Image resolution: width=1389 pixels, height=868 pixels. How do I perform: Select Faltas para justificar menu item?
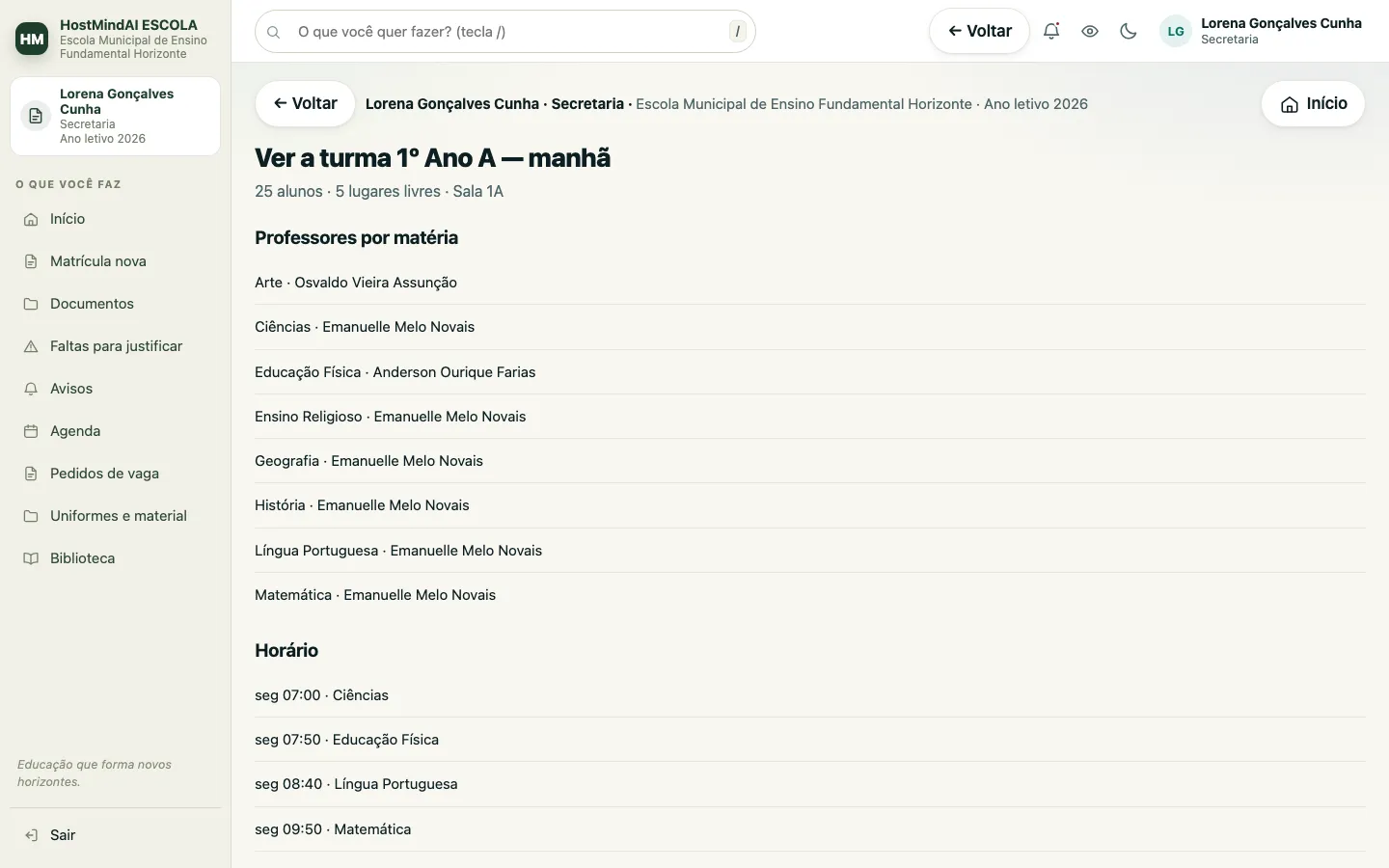116,346
